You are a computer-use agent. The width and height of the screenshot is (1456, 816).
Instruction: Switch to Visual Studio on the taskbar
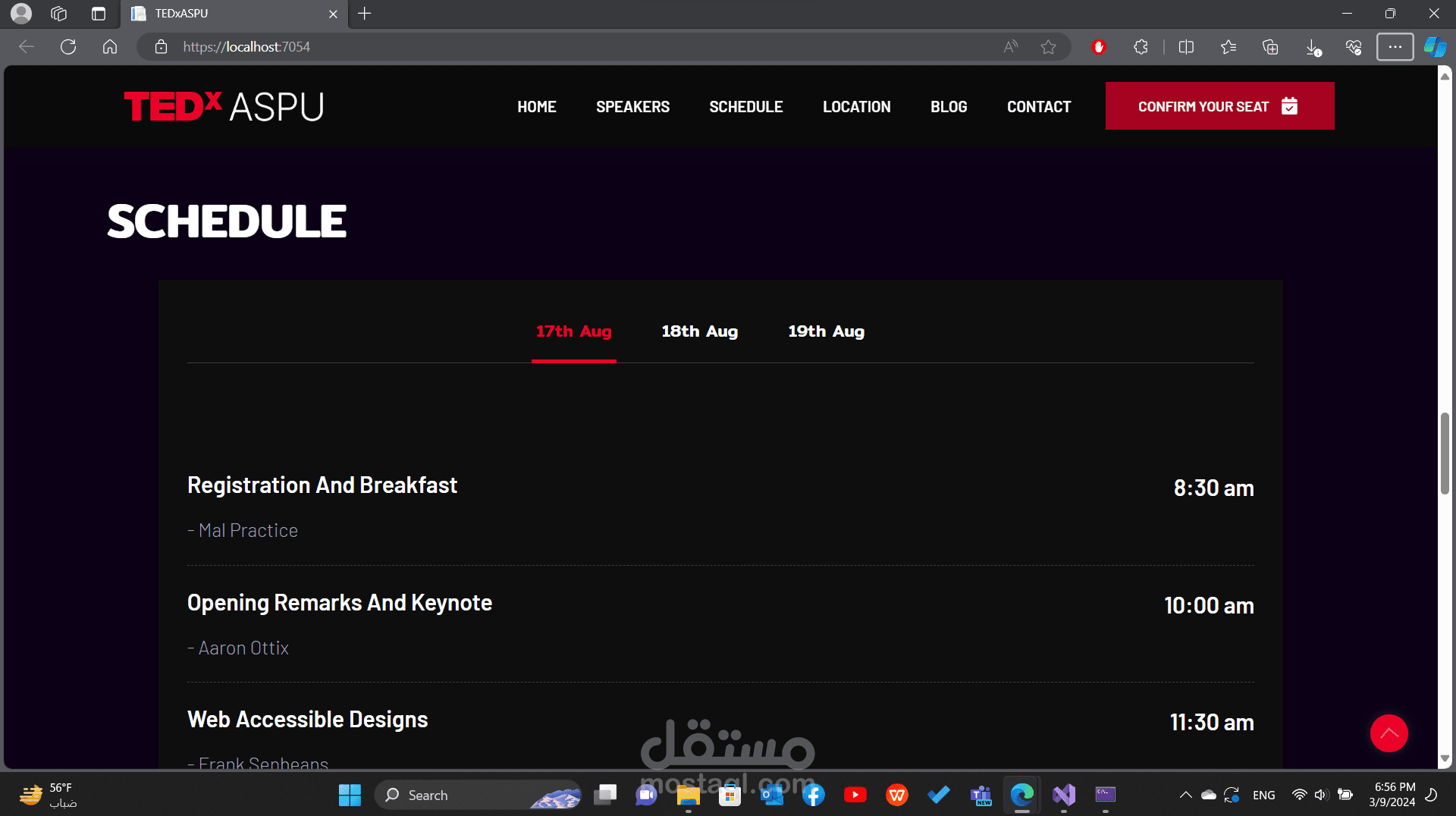pos(1064,795)
